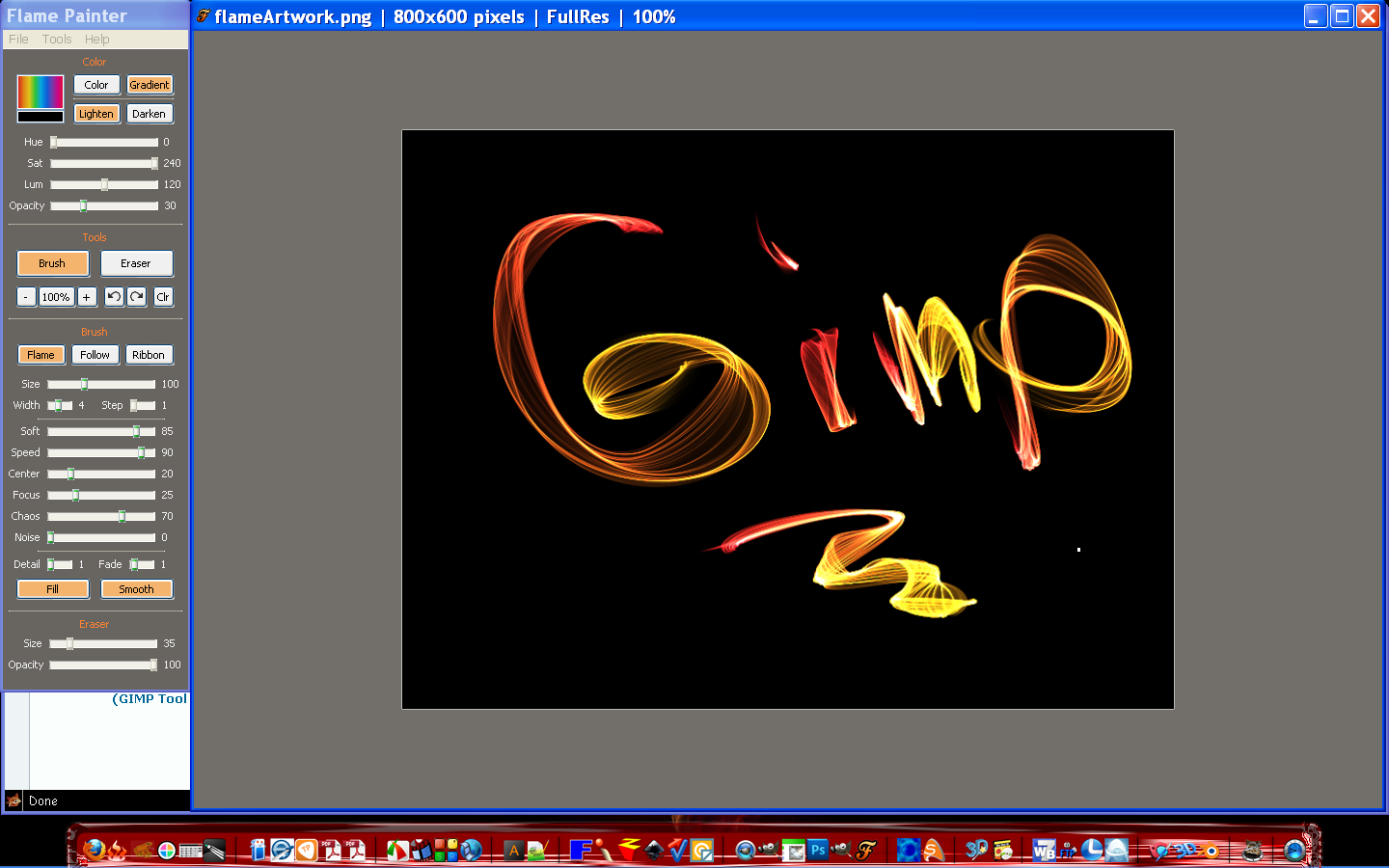Adjust the Eraser Size slider
Viewport: 1389px width, 868px height.
point(103,643)
